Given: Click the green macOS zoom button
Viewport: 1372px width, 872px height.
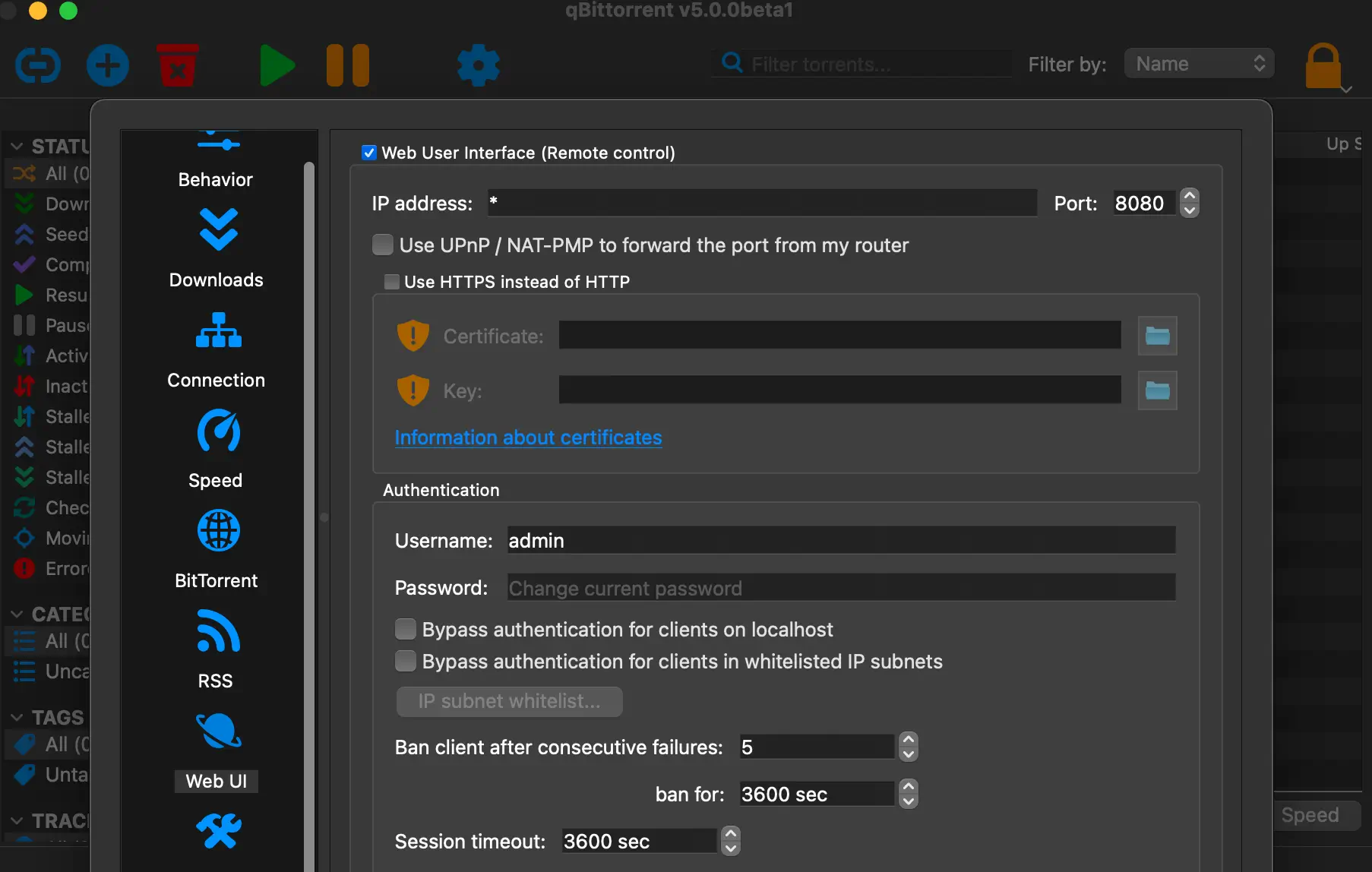Looking at the screenshot, I should (68, 10).
